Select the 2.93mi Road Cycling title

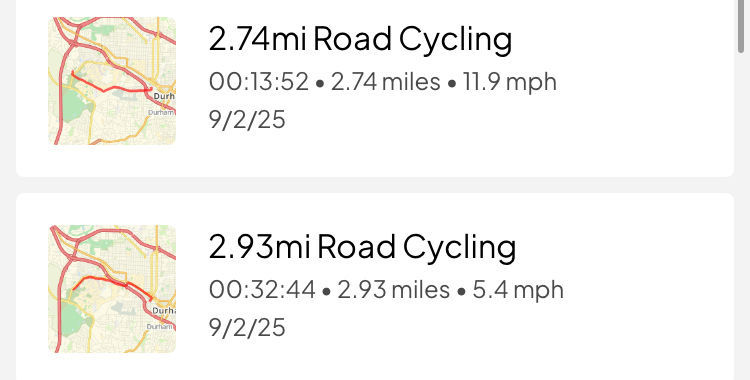pyautogui.click(x=362, y=247)
